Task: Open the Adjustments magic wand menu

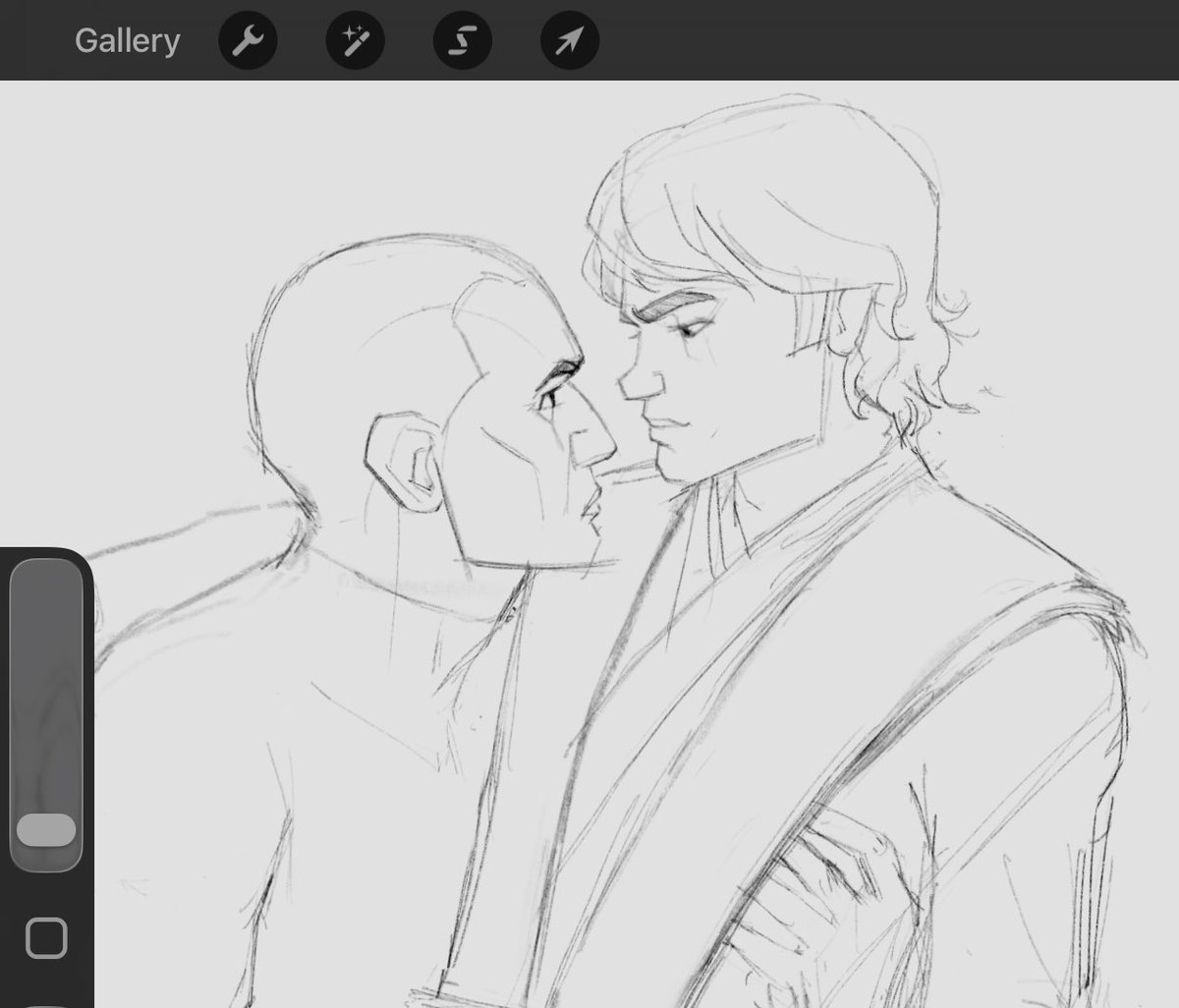Action: pos(355,40)
